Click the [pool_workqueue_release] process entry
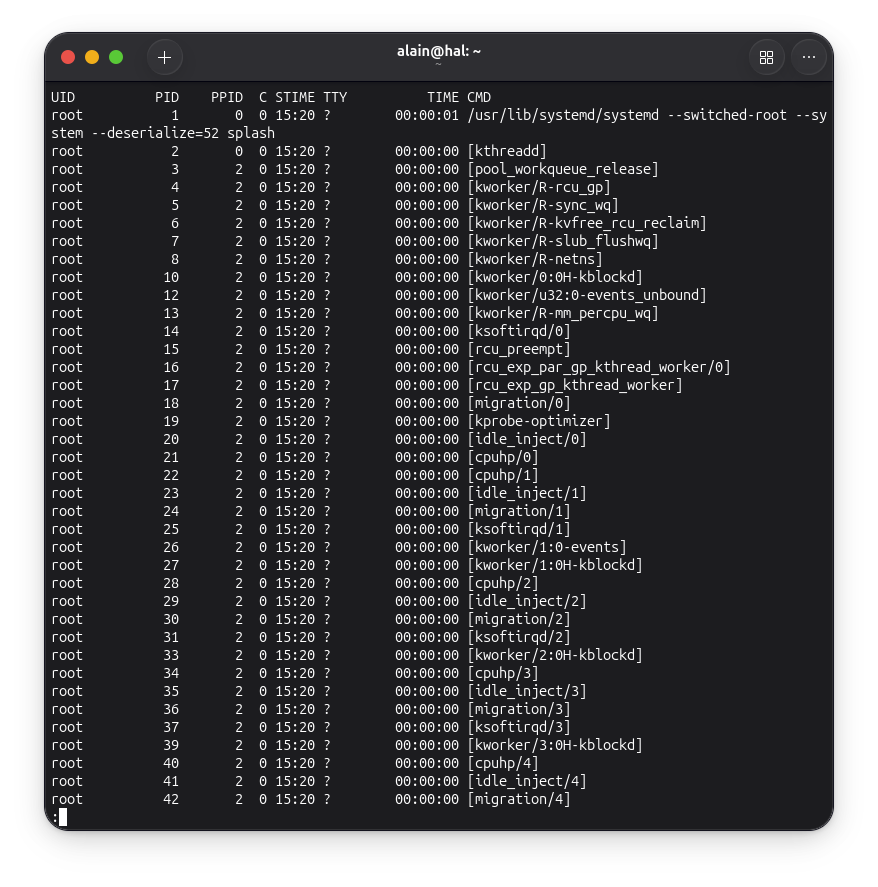This screenshot has height=887, width=878. pyautogui.click(x=563, y=169)
